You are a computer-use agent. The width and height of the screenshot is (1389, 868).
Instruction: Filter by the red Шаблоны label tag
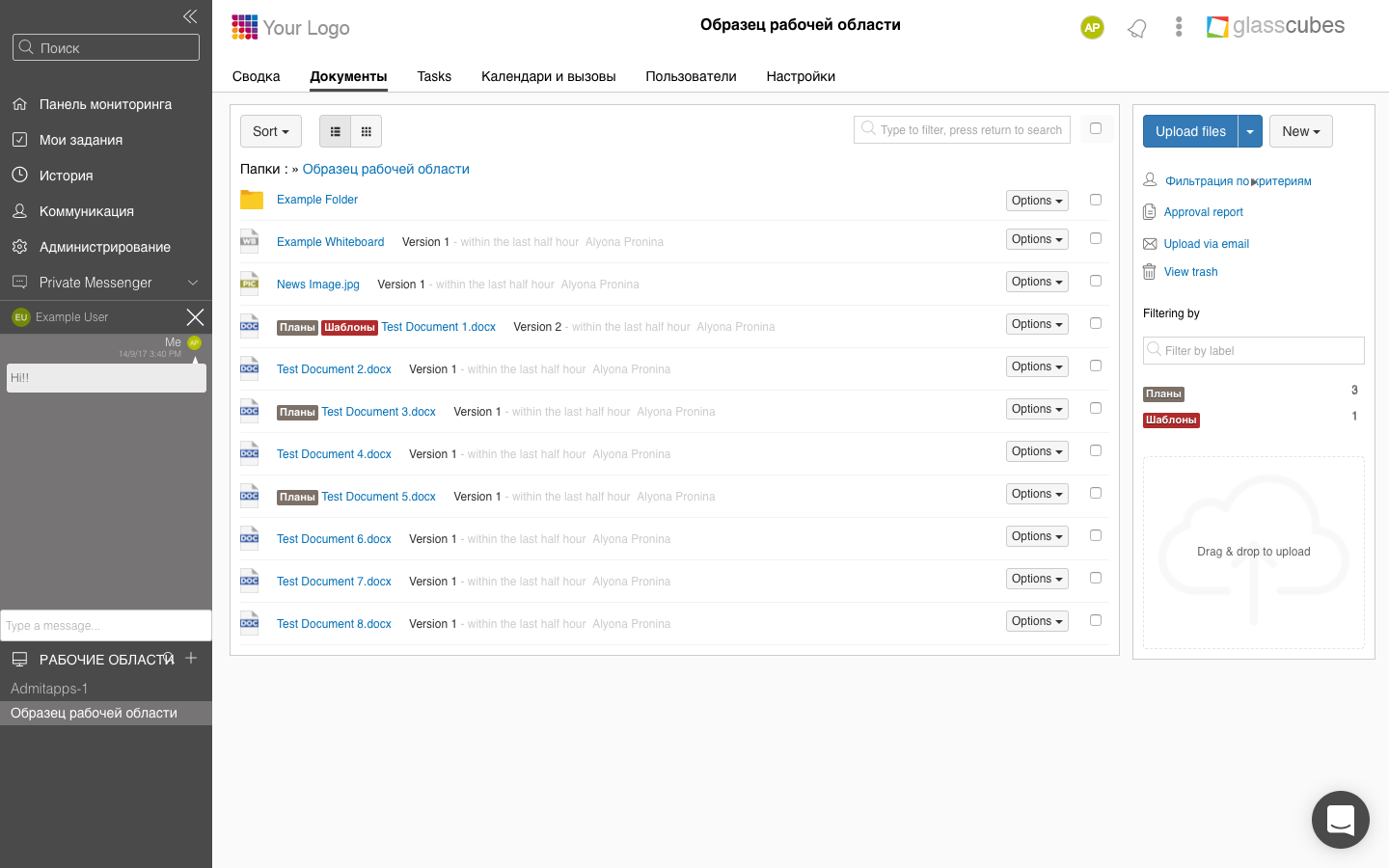tap(1171, 420)
